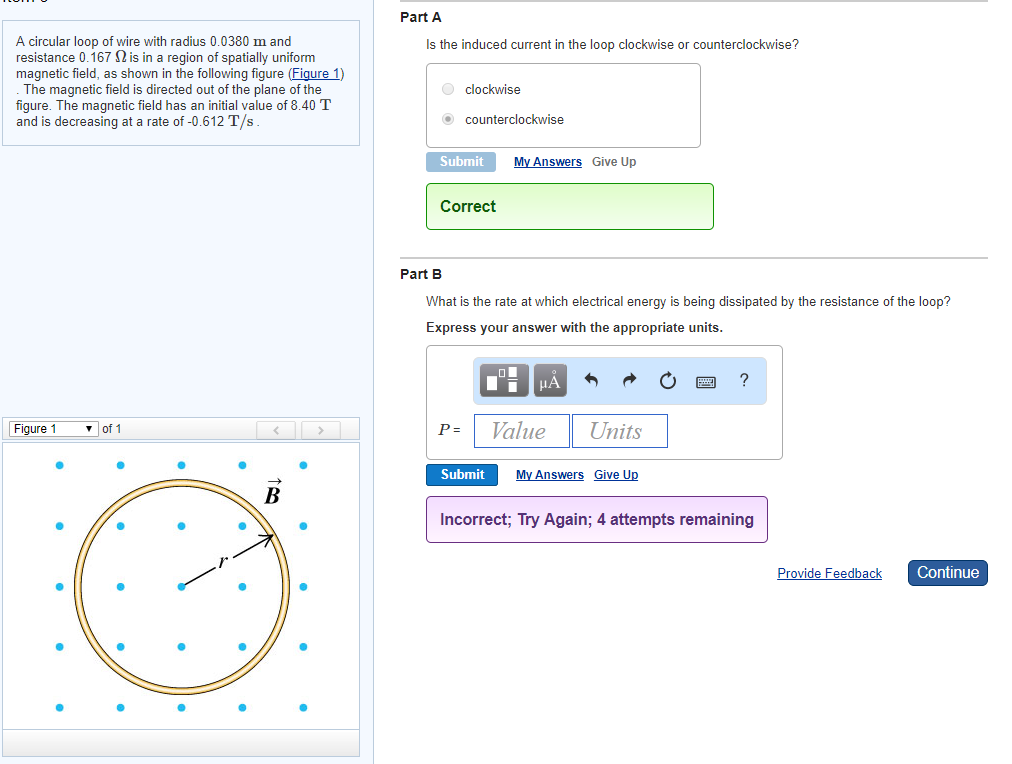Click the previous figure arrow
1012x764 pixels.
click(x=276, y=429)
